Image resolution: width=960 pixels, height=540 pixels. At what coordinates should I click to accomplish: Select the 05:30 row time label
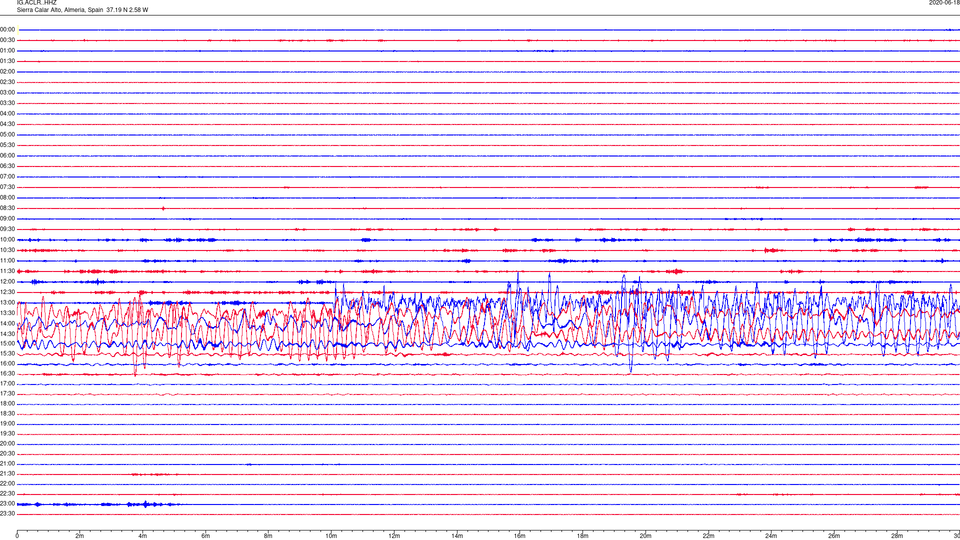(7, 145)
